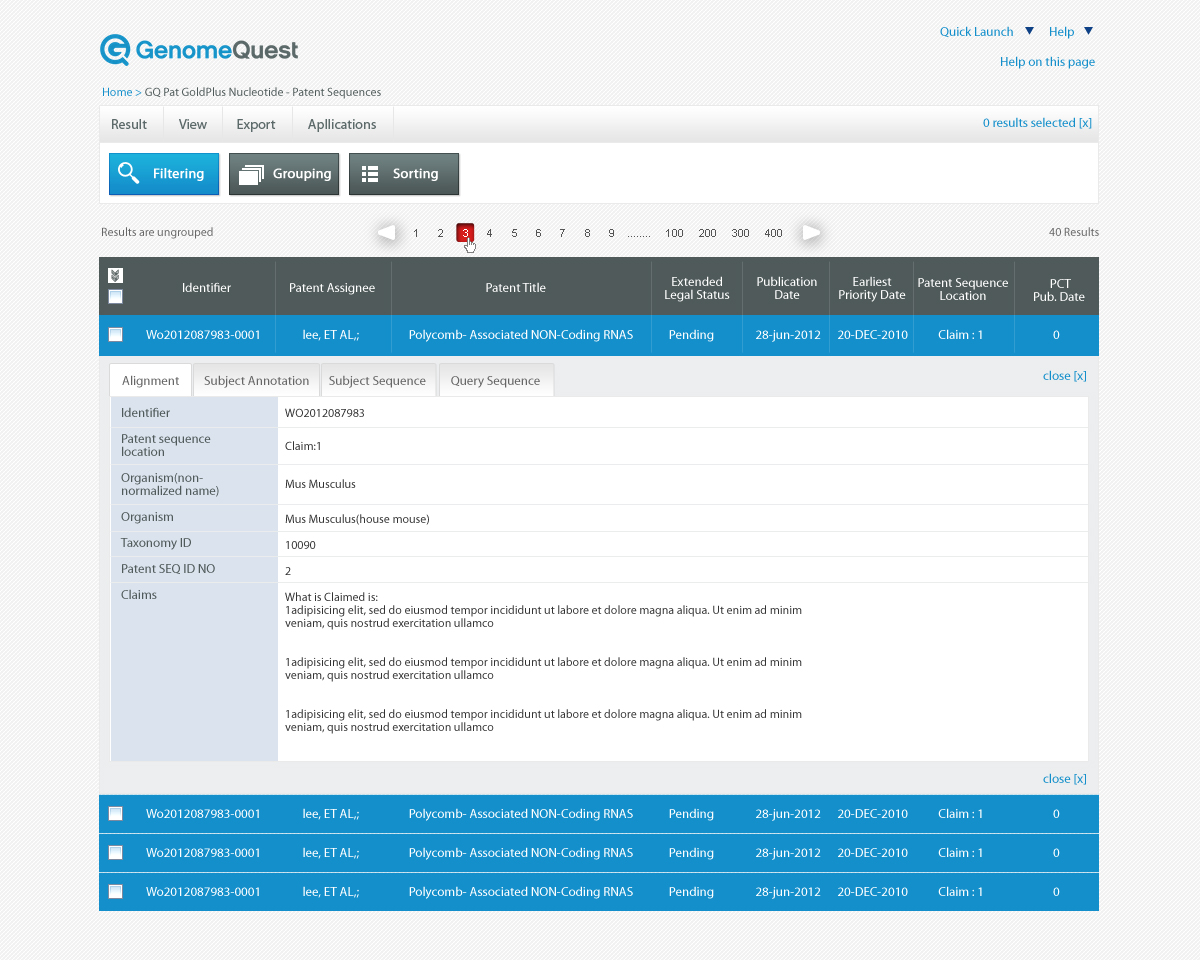This screenshot has width=1200, height=960.
Task: Switch to the Subject Sequence tab
Action: pyautogui.click(x=377, y=381)
